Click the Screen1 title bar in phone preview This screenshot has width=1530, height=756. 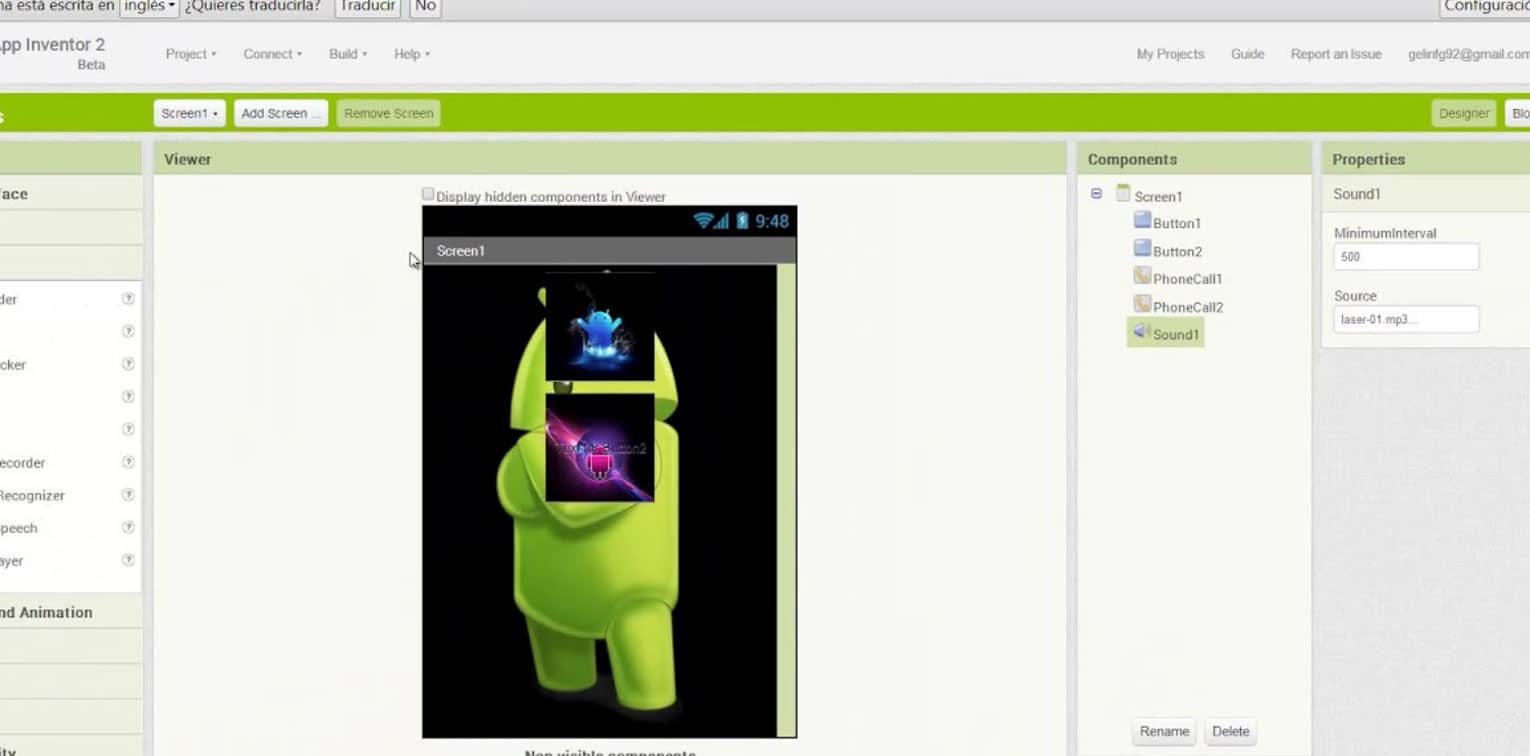[x=610, y=250]
